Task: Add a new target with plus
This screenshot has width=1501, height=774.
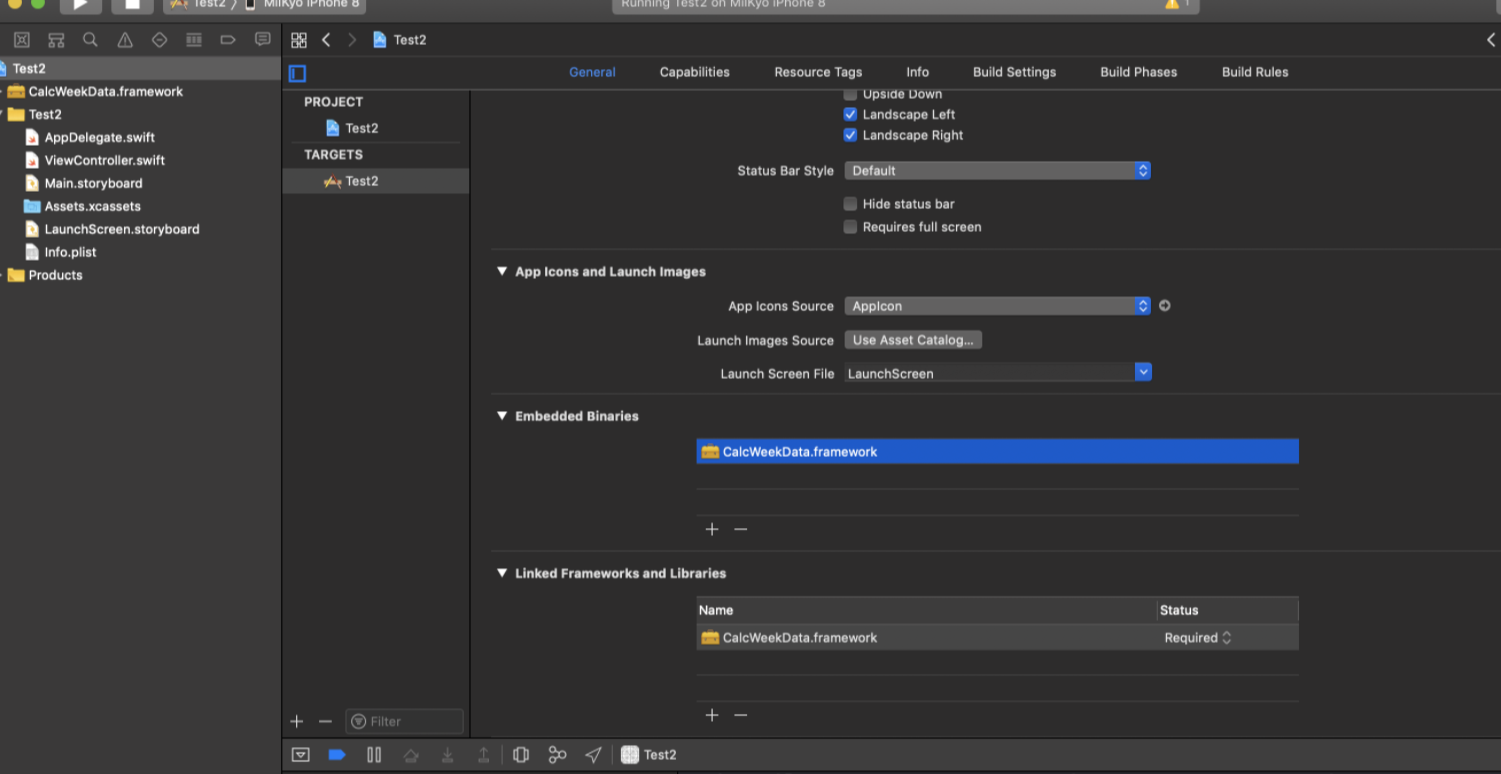Action: click(x=296, y=721)
